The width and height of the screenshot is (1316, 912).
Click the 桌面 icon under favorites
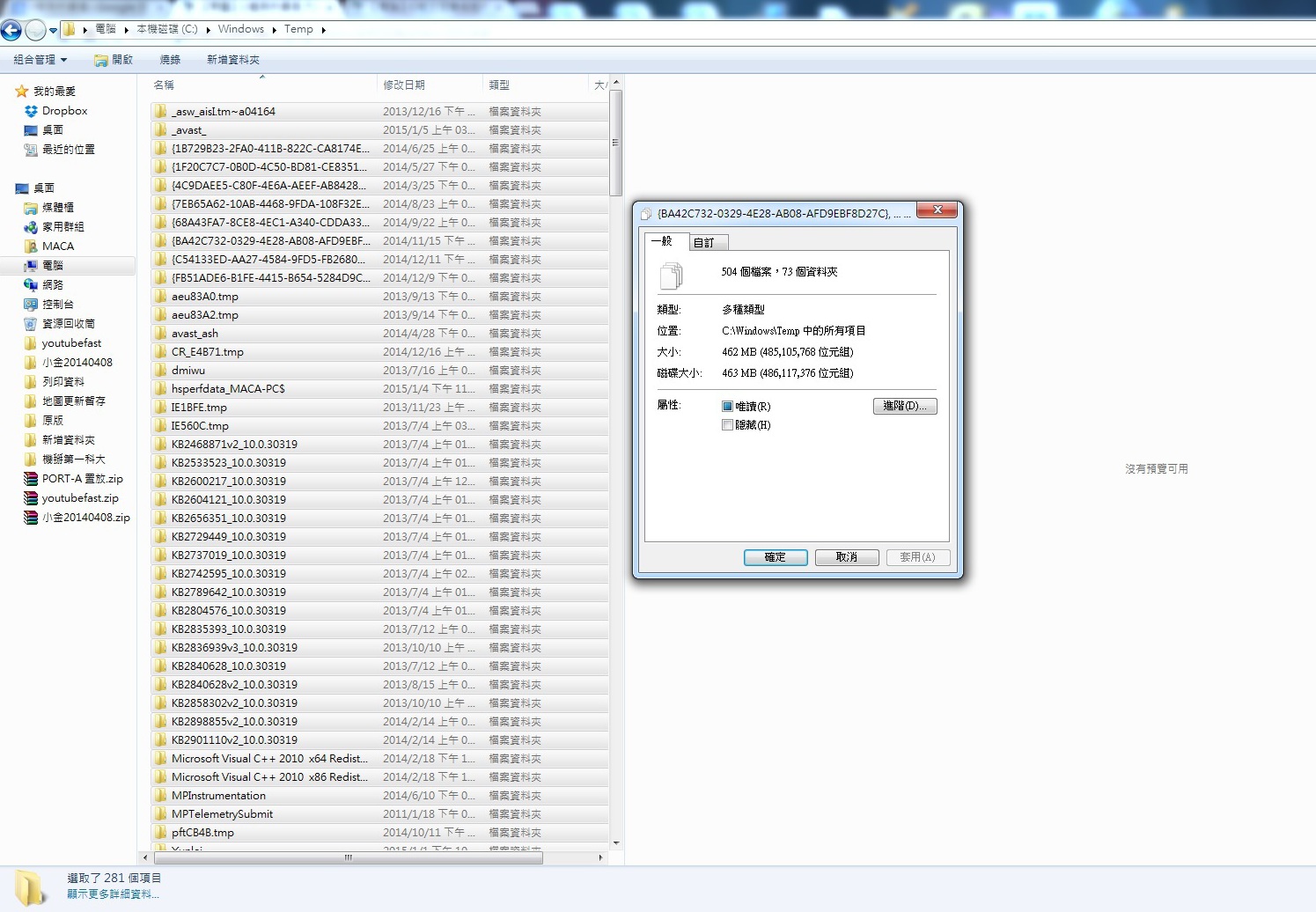tap(31, 130)
